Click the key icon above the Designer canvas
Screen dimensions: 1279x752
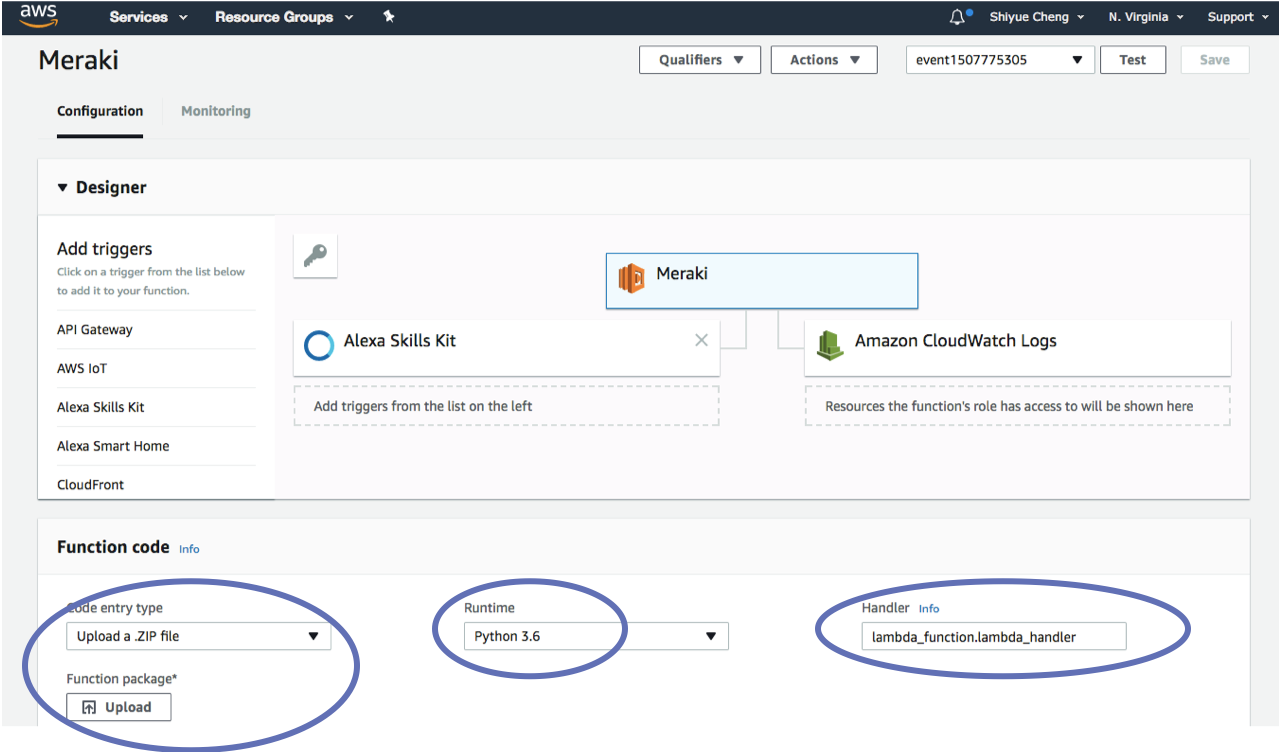[314, 256]
